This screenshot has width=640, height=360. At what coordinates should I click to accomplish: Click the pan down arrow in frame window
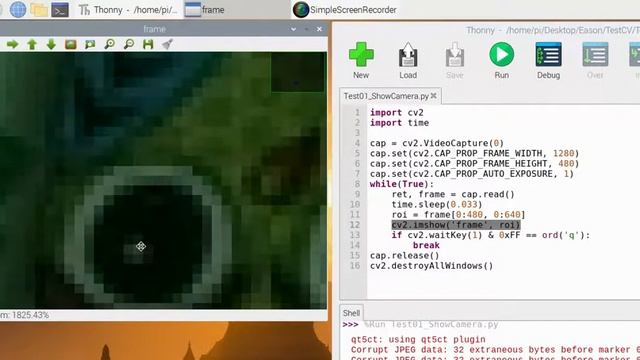pyautogui.click(x=51, y=44)
